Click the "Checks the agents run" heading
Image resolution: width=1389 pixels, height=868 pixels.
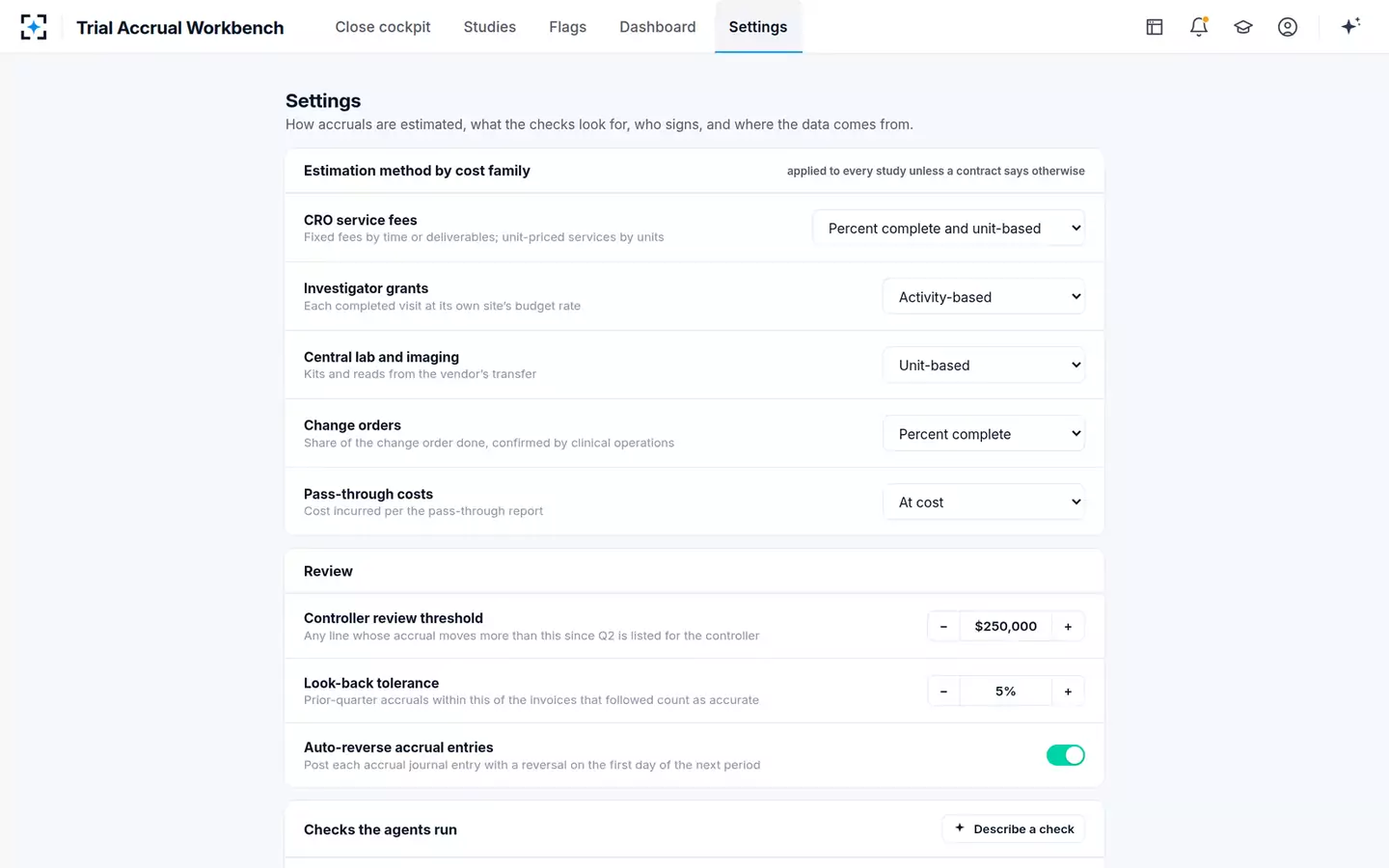click(380, 829)
